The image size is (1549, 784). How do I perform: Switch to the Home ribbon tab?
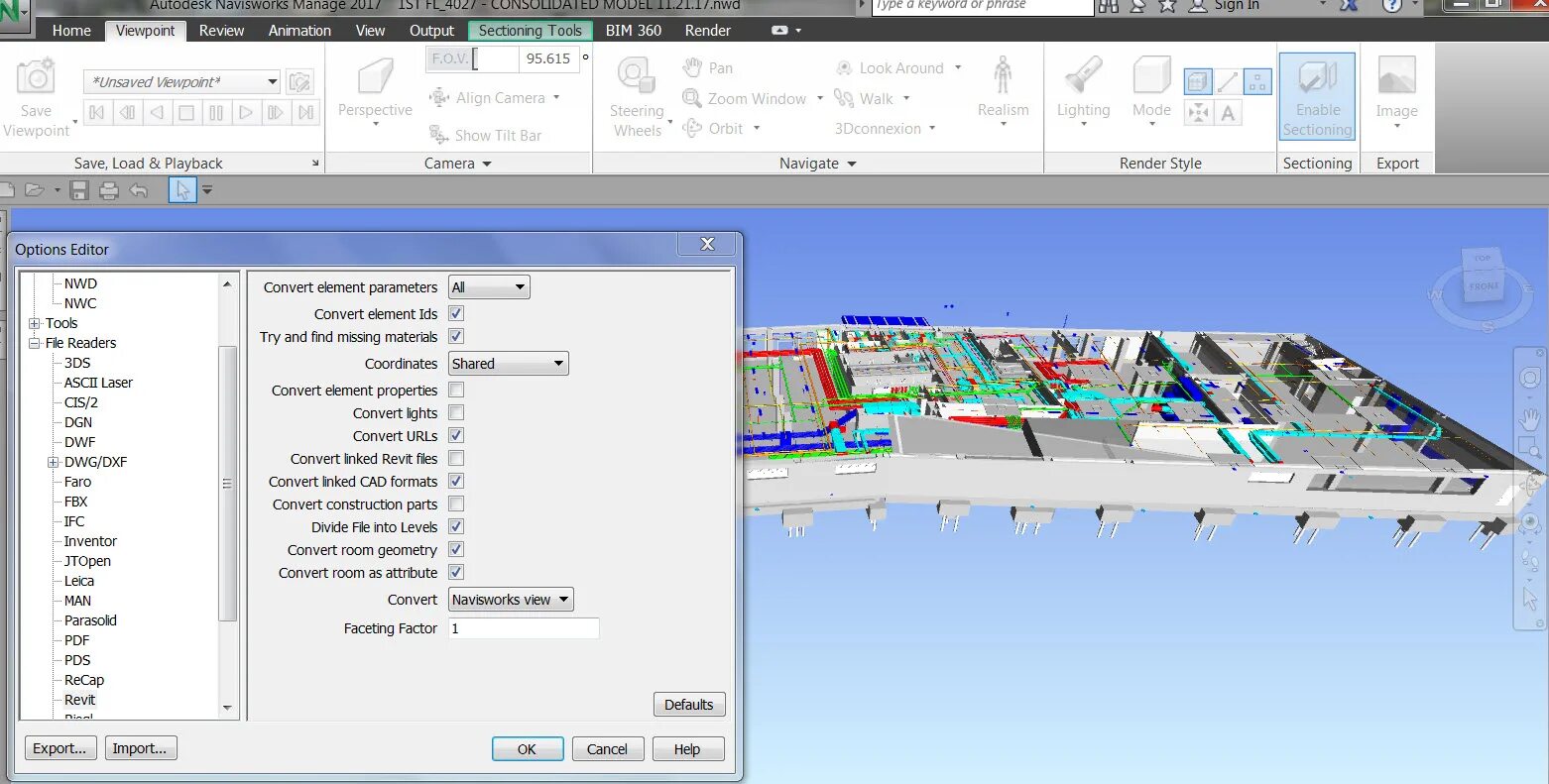[x=71, y=31]
